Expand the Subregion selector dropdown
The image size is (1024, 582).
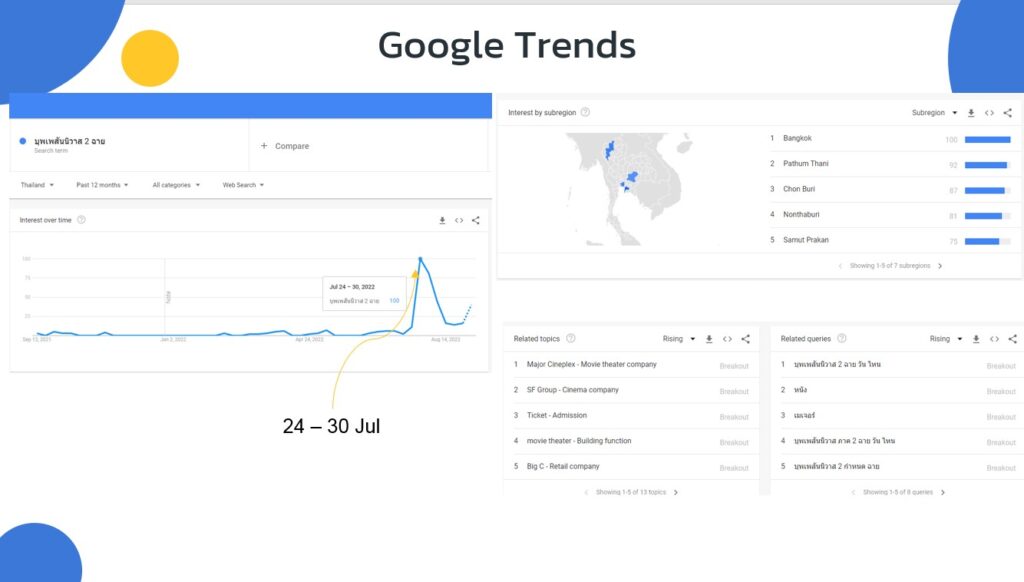(x=940, y=113)
